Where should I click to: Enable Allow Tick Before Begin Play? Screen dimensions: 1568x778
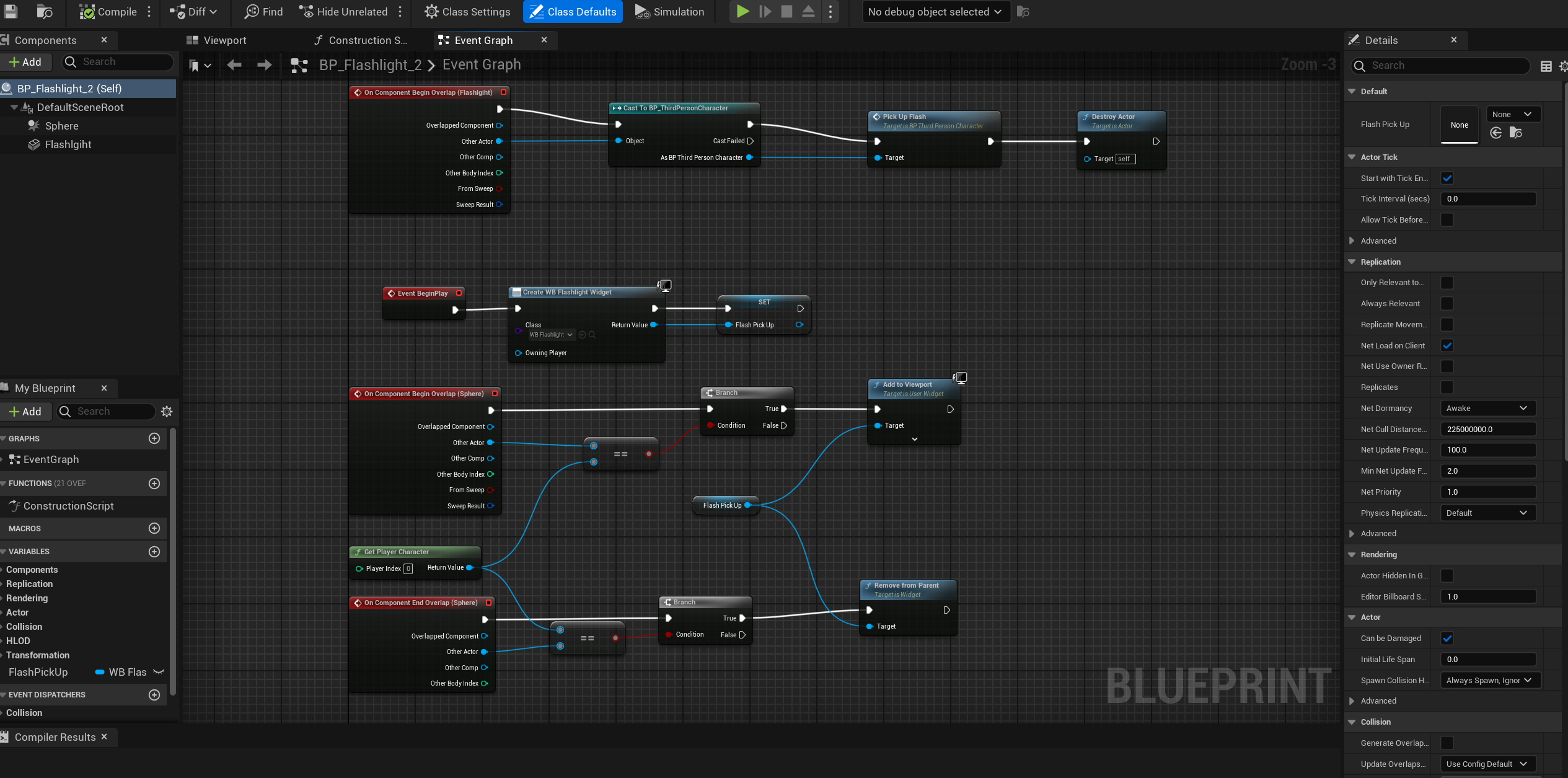(x=1447, y=220)
